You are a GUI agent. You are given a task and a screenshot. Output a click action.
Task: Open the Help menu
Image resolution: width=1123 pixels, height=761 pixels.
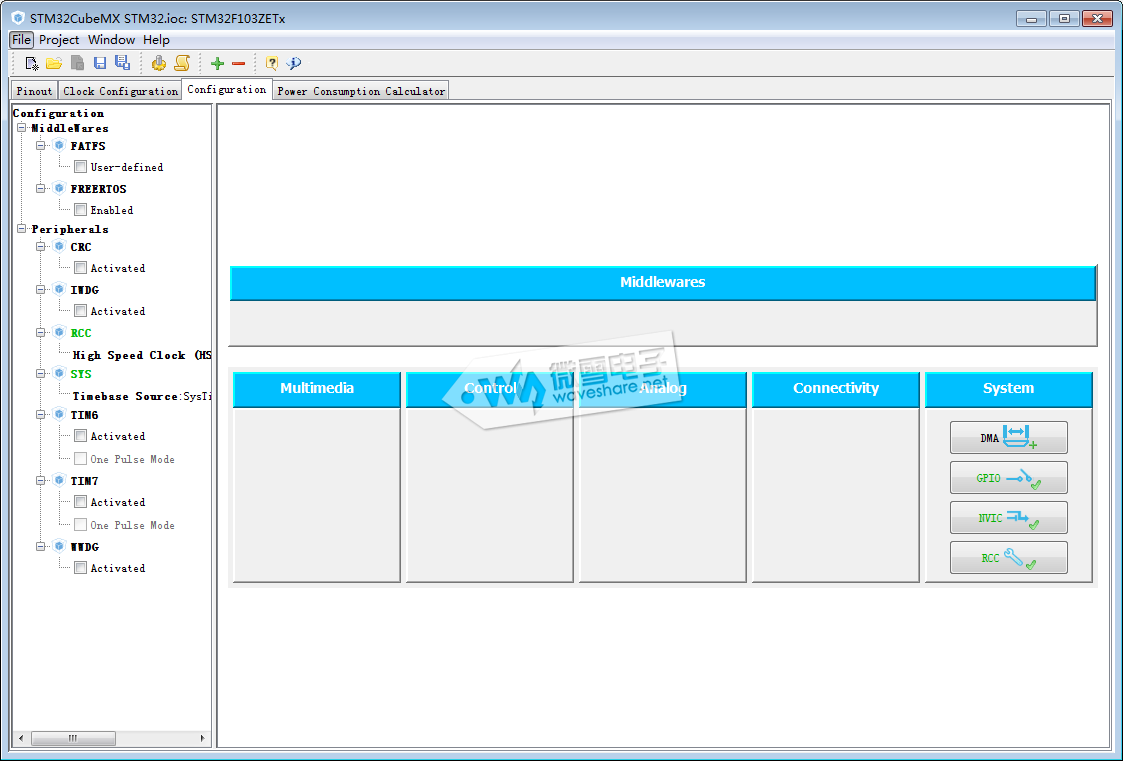(x=156, y=40)
